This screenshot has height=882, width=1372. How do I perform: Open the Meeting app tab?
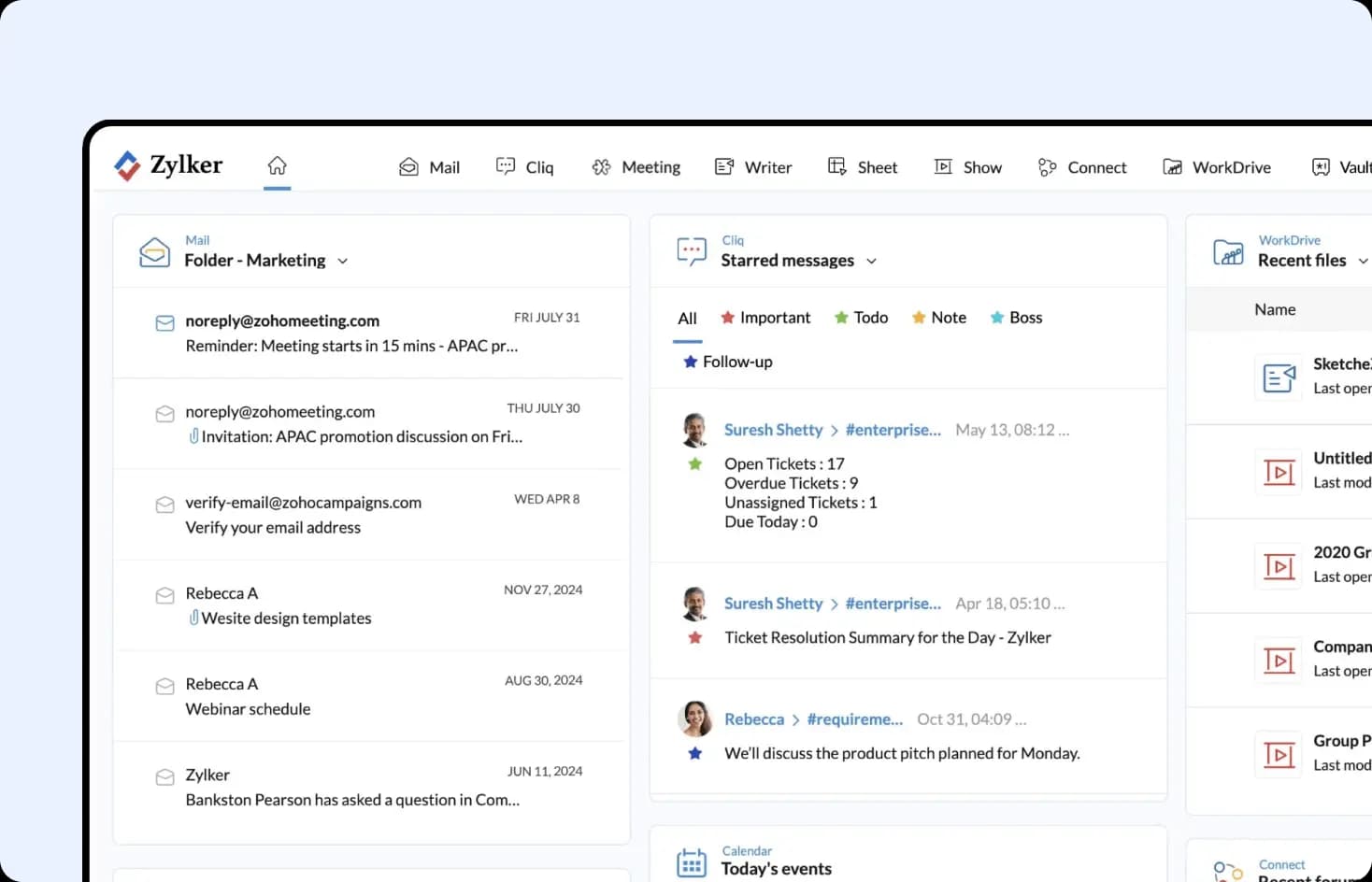pos(636,167)
